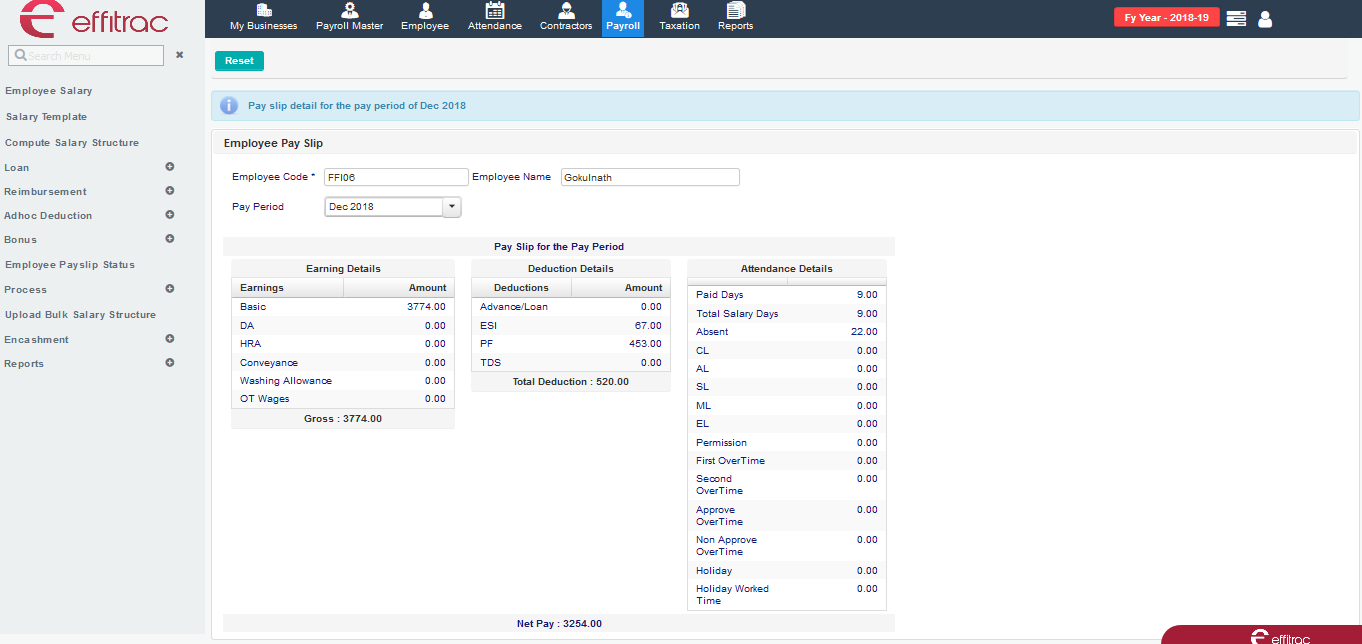Click the user profile icon
The height and width of the screenshot is (644, 1362).
[1265, 18]
